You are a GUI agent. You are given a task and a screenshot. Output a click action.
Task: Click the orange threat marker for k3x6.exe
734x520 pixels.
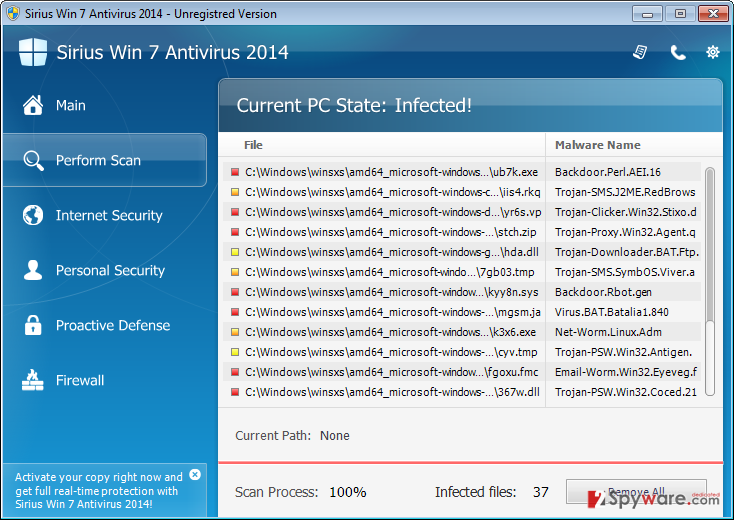(235, 332)
